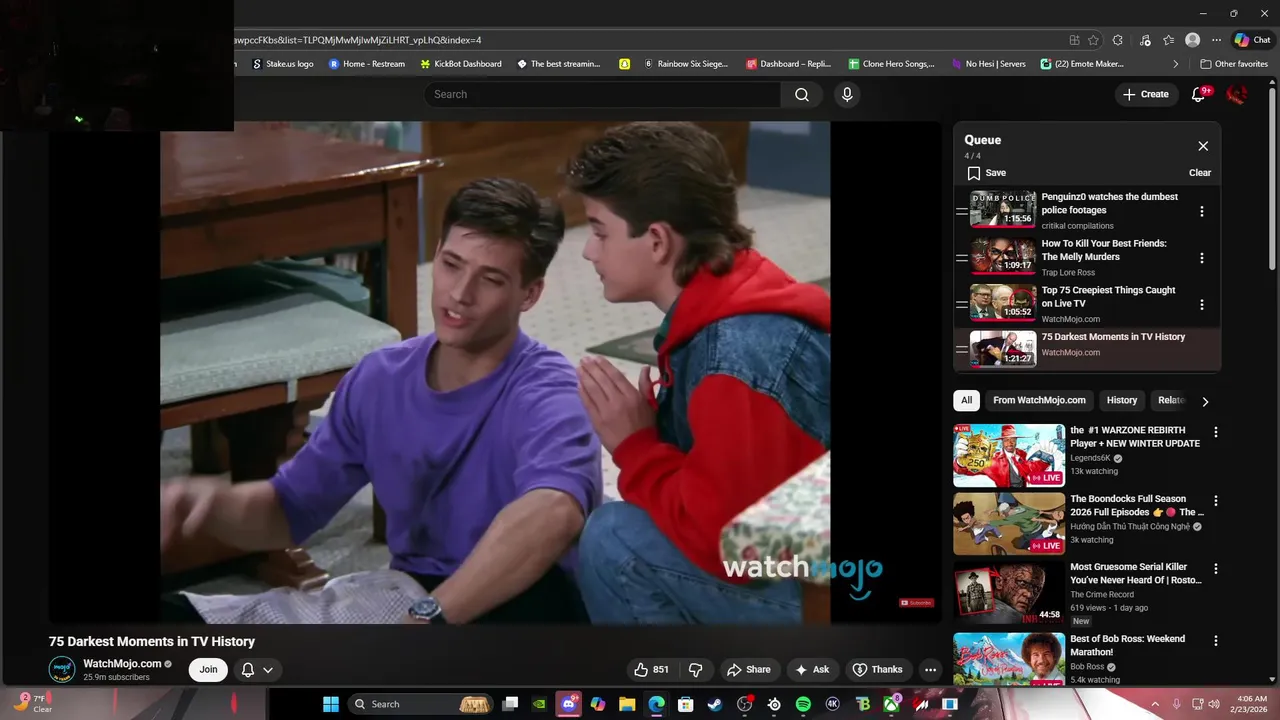Open File Explorer from the taskbar
This screenshot has width=1280, height=720.
pos(627,704)
